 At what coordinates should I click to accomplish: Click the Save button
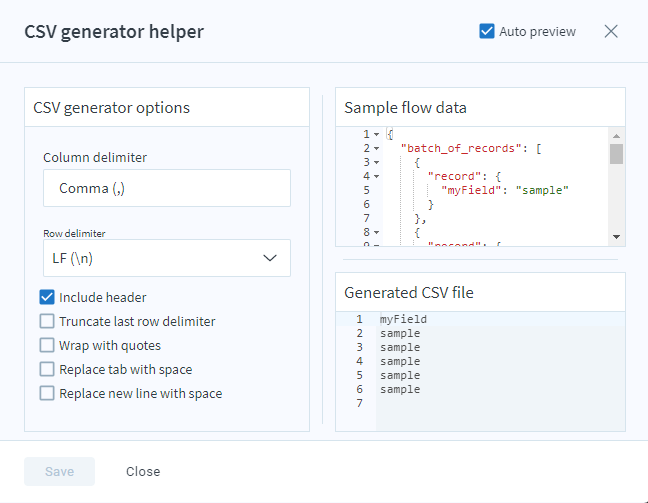(60, 471)
